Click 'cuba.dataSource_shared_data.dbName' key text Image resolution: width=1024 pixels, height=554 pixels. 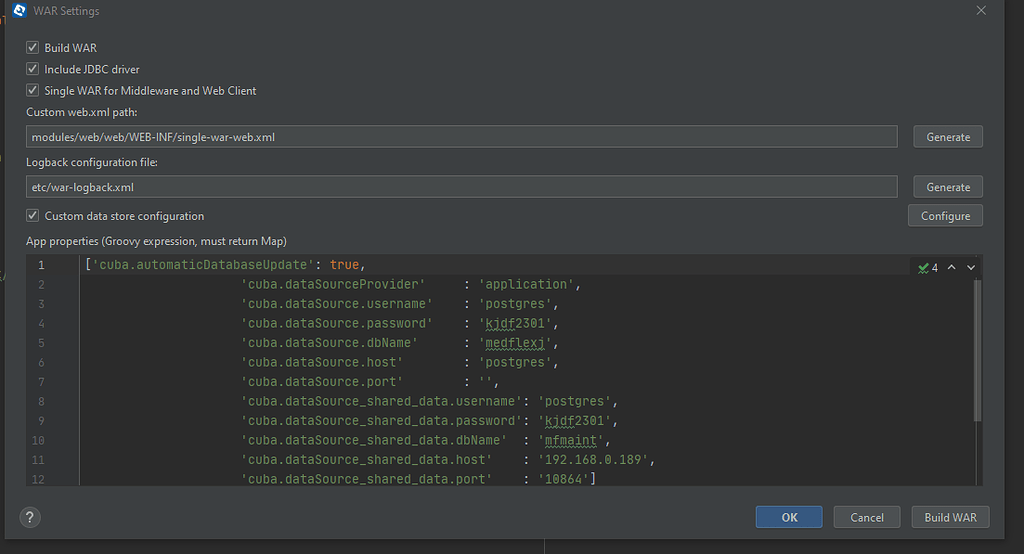(374, 440)
